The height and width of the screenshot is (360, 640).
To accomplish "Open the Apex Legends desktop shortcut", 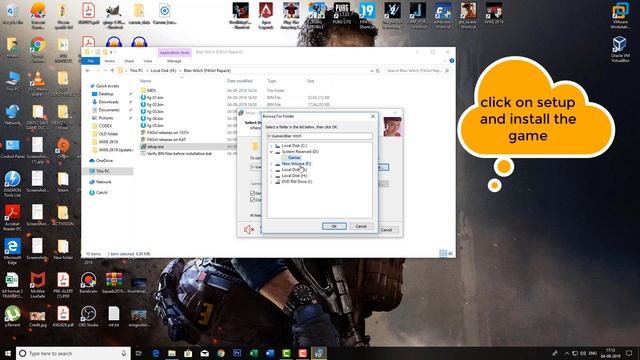I will [266, 16].
